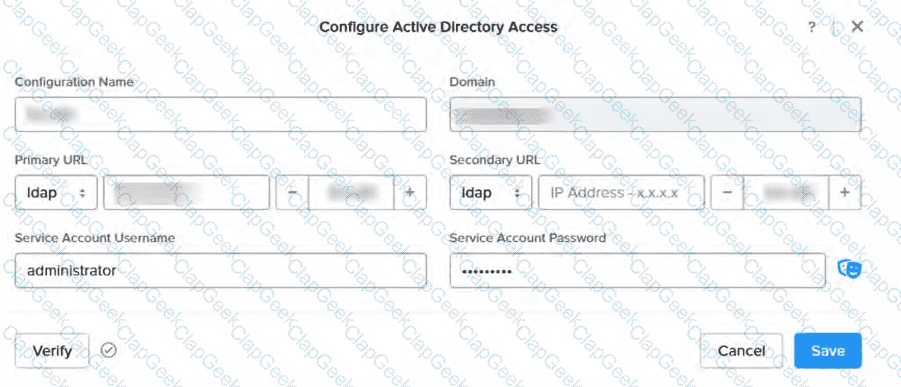Click the Secondary URL IP Address field

pyautogui.click(x=621, y=193)
